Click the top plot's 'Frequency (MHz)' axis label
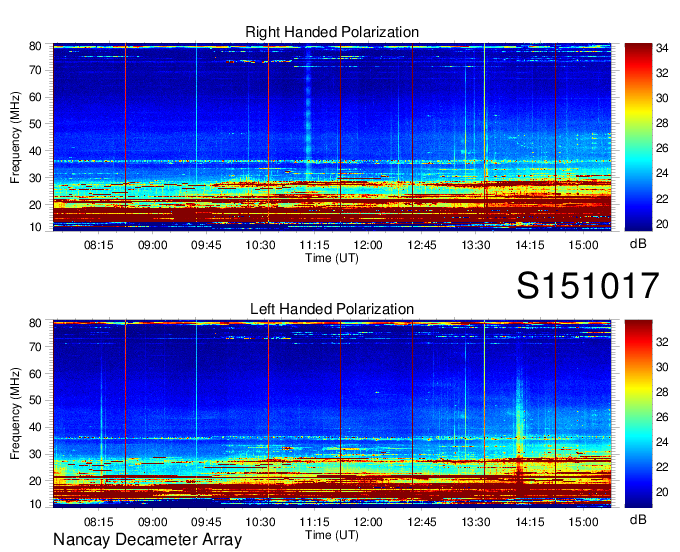 coord(15,137)
